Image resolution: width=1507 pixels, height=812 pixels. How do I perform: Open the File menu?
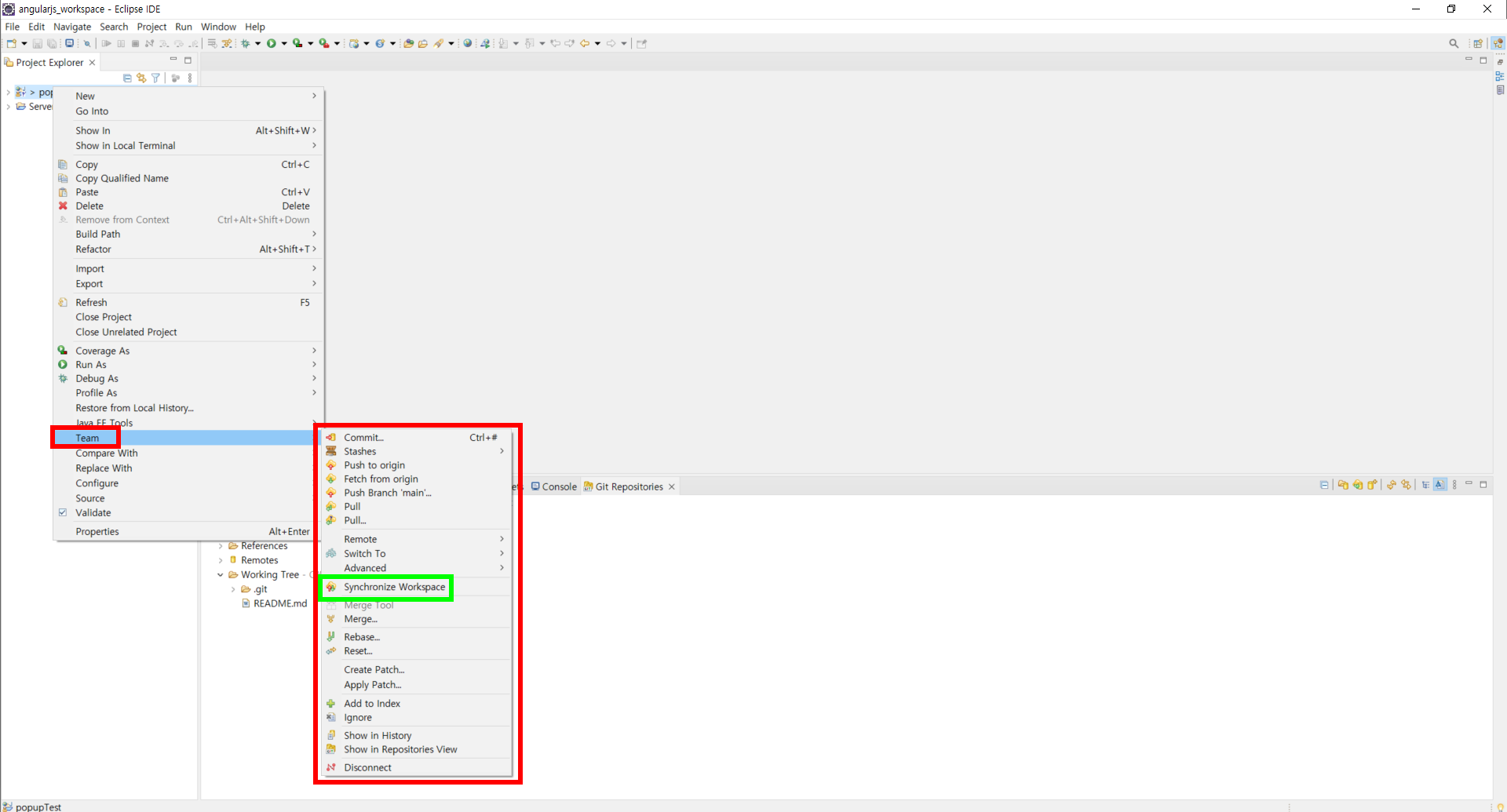point(13,27)
